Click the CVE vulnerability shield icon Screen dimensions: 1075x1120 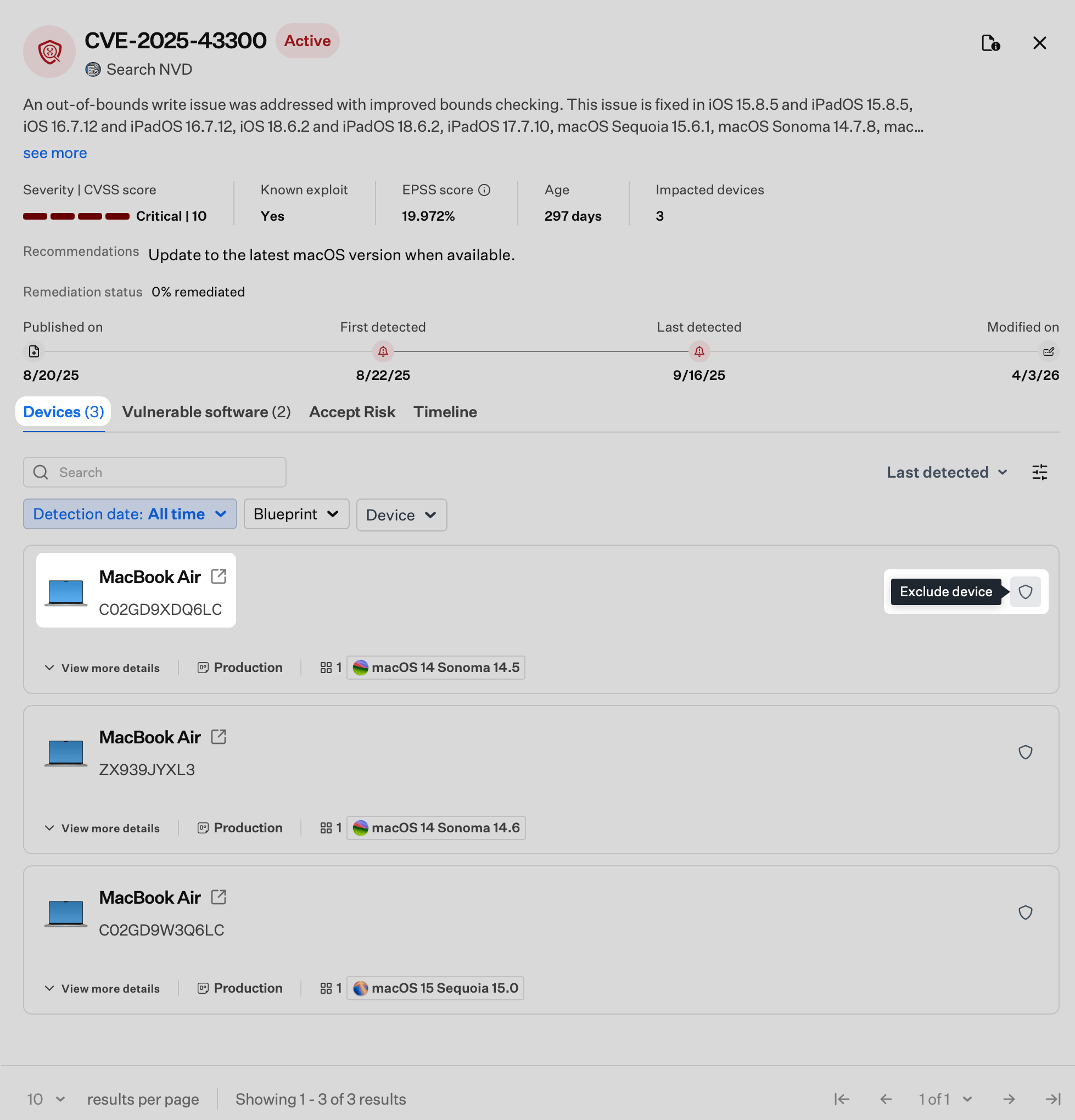(x=49, y=52)
